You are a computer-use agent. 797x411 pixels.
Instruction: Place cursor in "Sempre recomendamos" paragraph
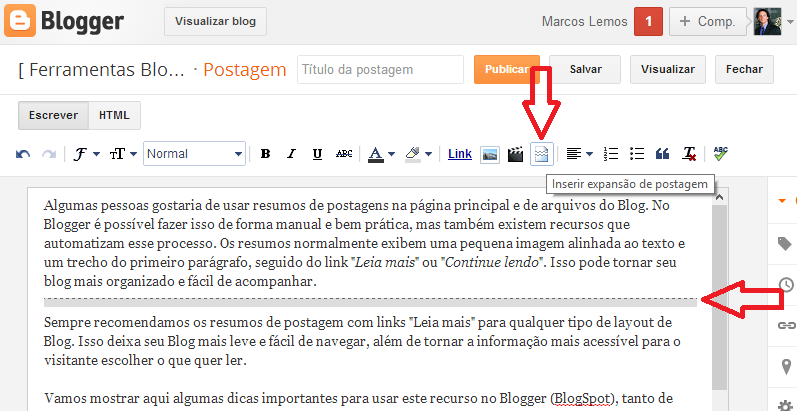click(x=362, y=341)
